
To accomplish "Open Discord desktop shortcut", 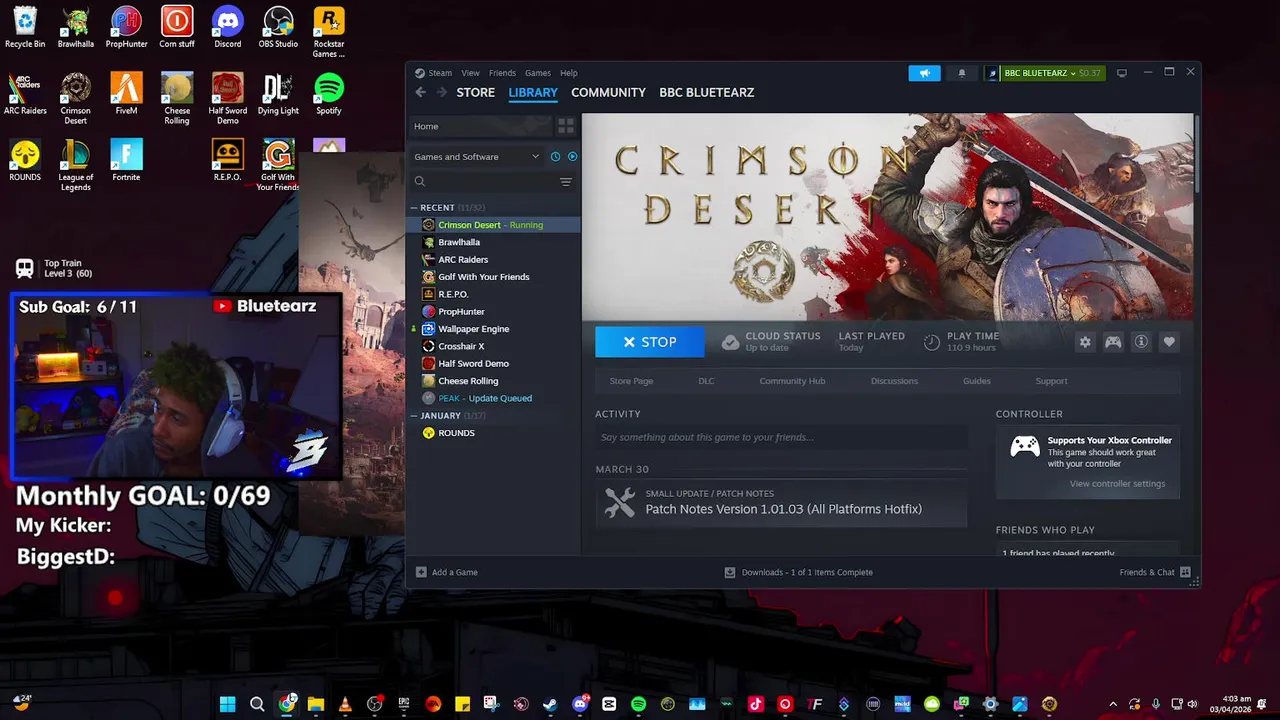I will (x=228, y=28).
